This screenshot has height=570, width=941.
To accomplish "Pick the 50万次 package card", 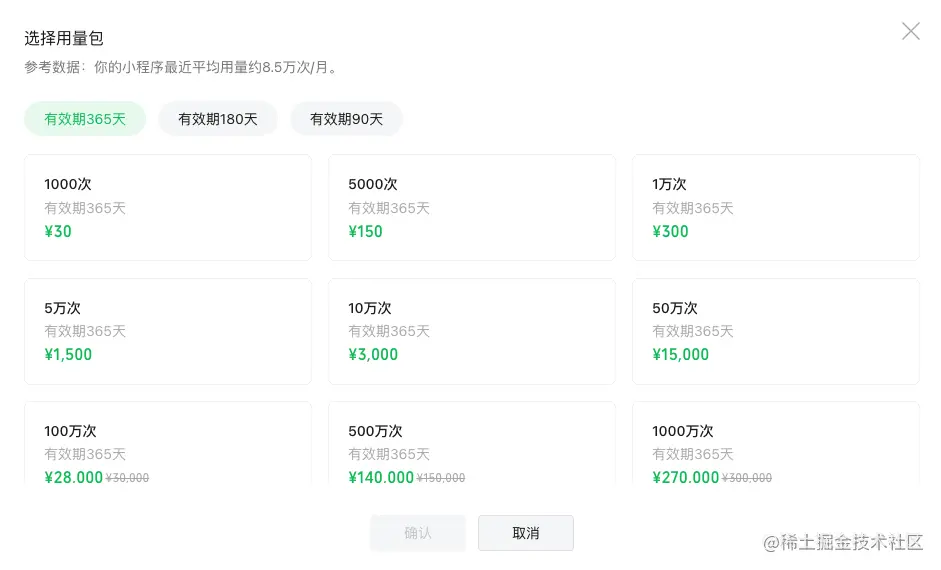I will coord(775,331).
